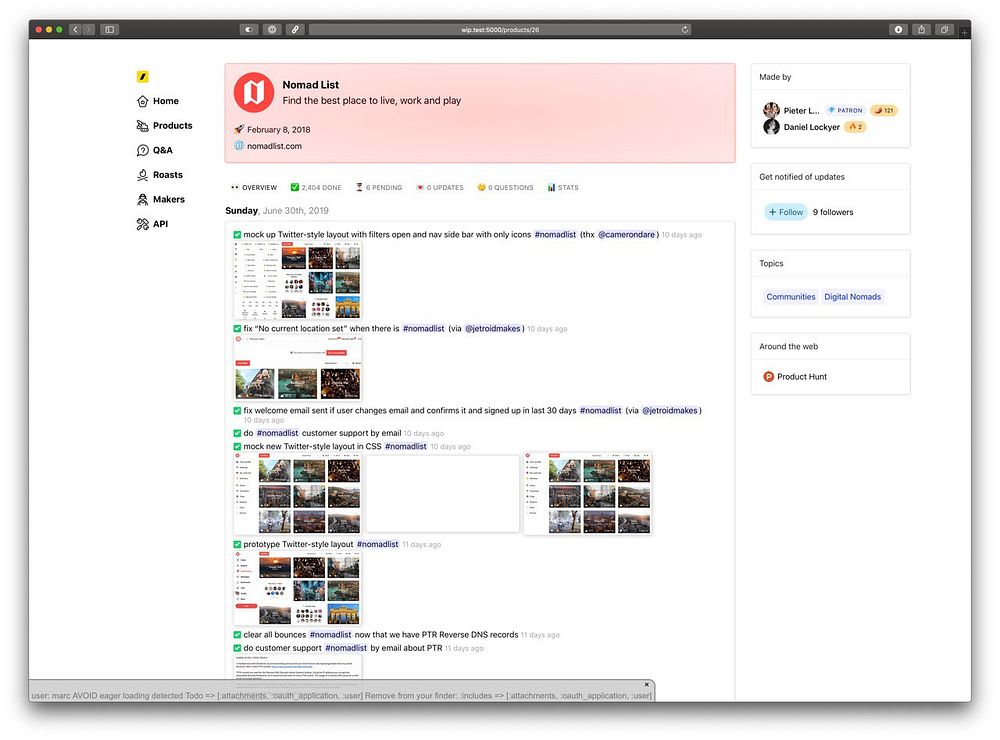
Task: Open the Home page in the sidebar
Action: (158, 101)
